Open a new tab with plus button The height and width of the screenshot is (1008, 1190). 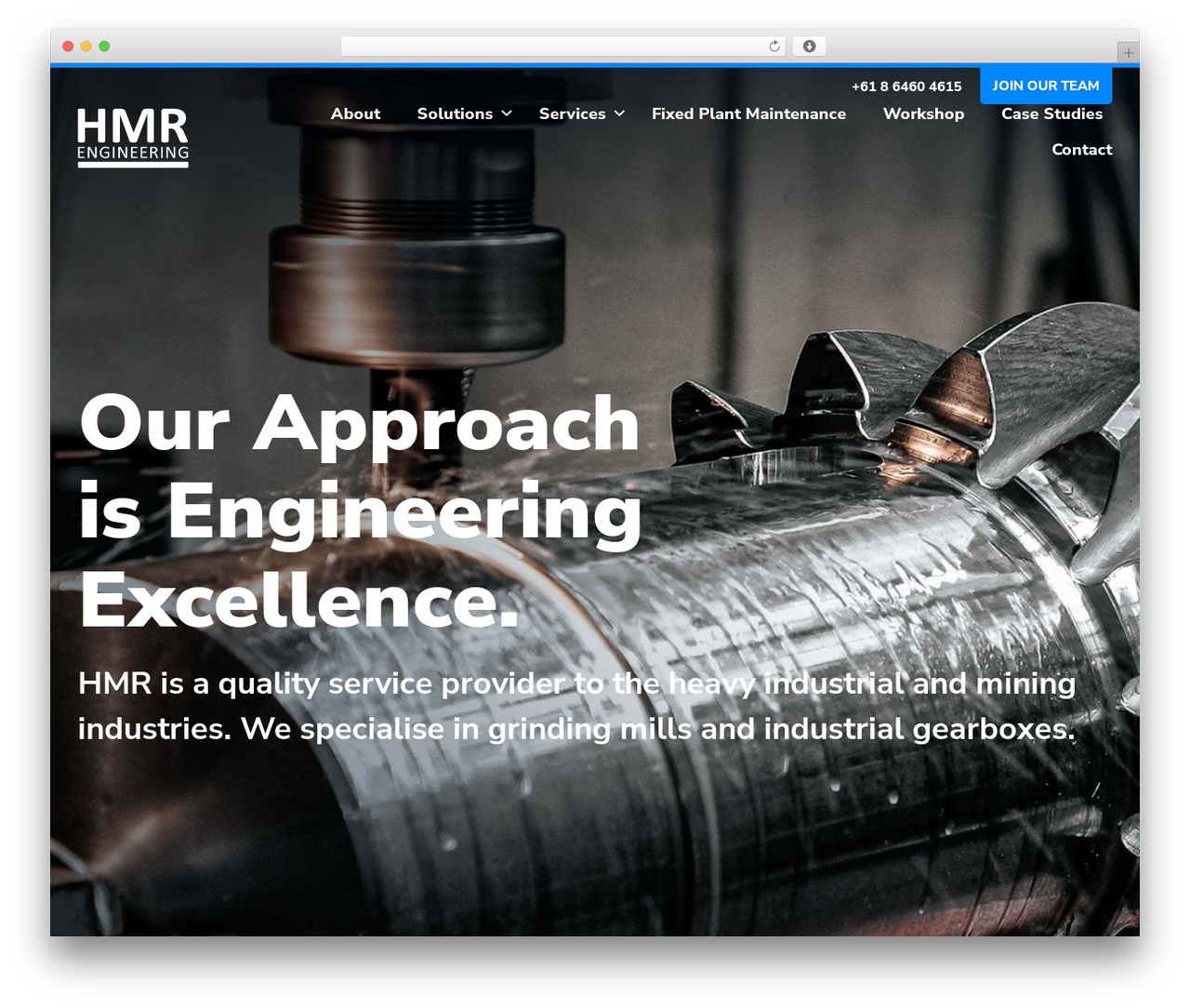pyautogui.click(x=1128, y=53)
